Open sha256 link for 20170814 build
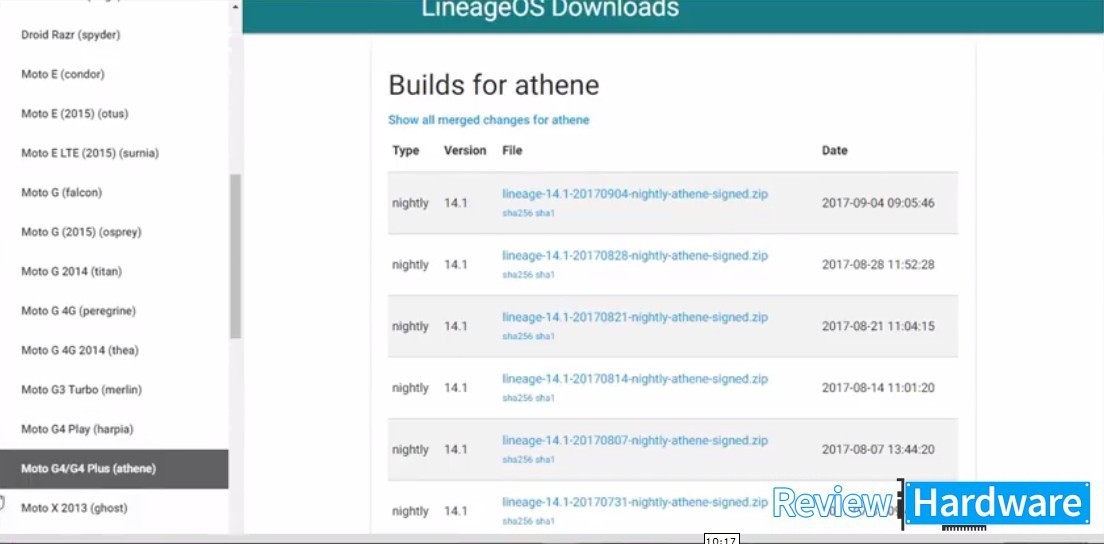Image resolution: width=1104 pixels, height=544 pixels. [x=517, y=398]
